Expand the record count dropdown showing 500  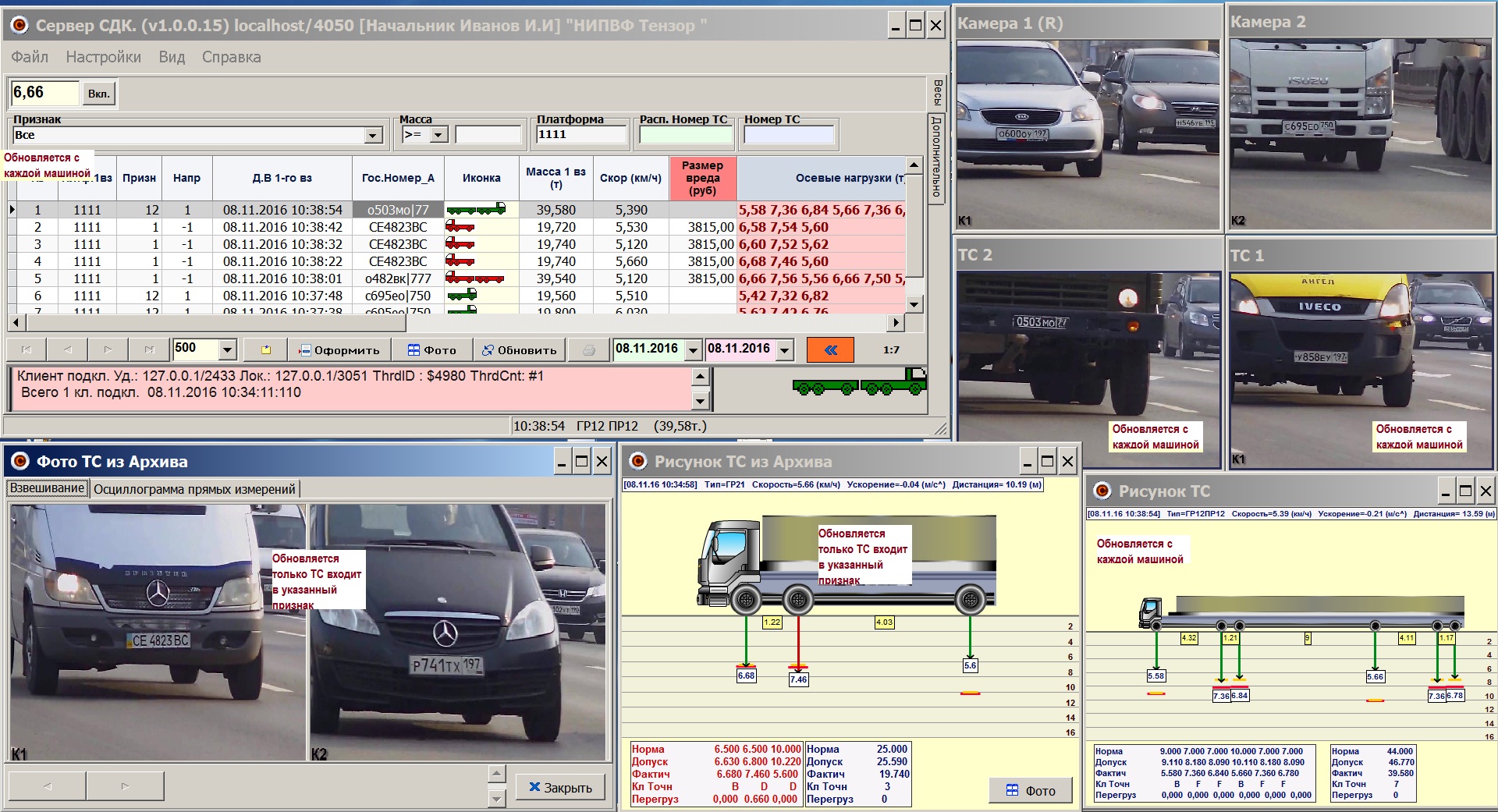pos(227,349)
